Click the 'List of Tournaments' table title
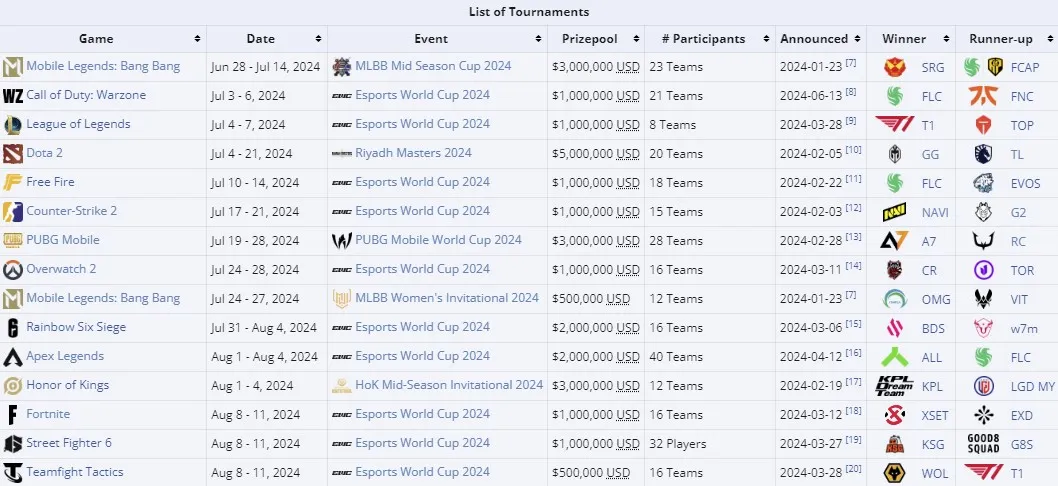This screenshot has height=486, width=1058. coord(529,12)
